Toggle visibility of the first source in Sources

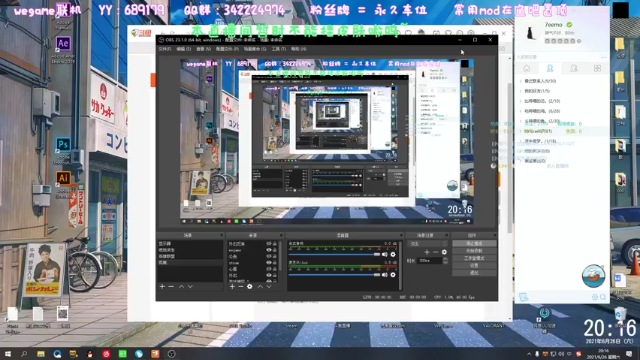coord(269,244)
